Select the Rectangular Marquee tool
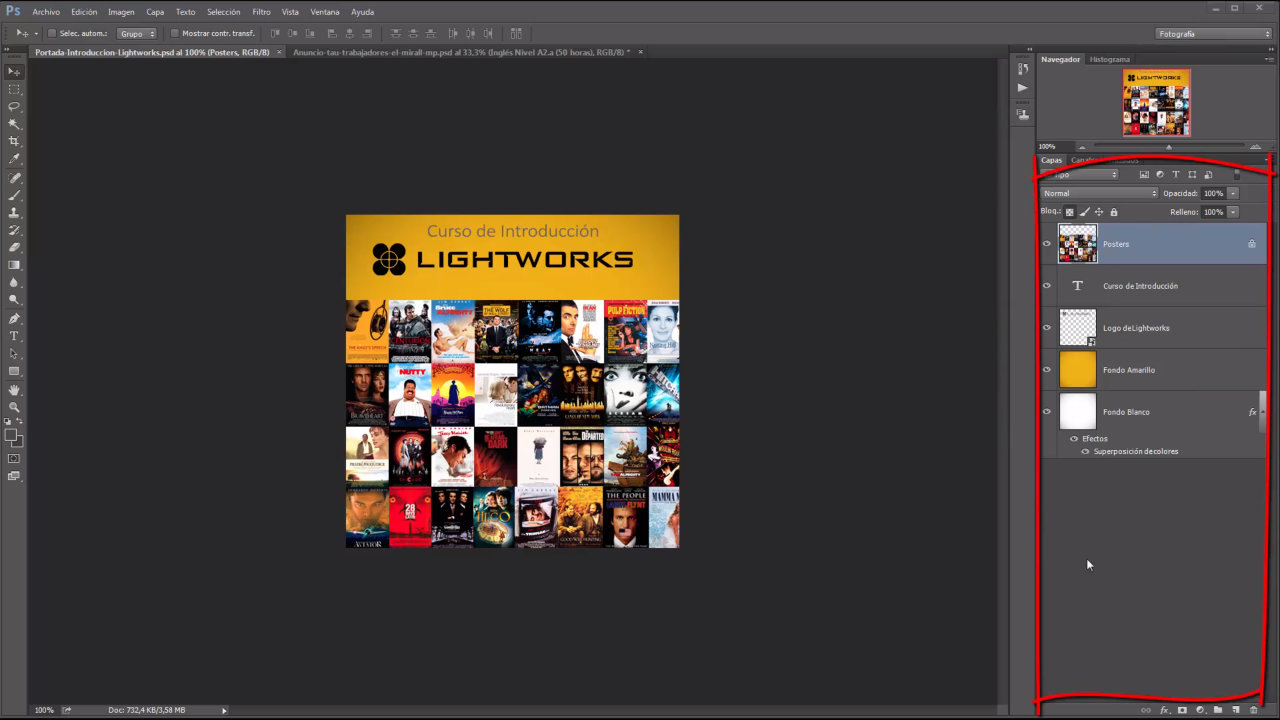This screenshot has height=720, width=1280. coord(14,89)
